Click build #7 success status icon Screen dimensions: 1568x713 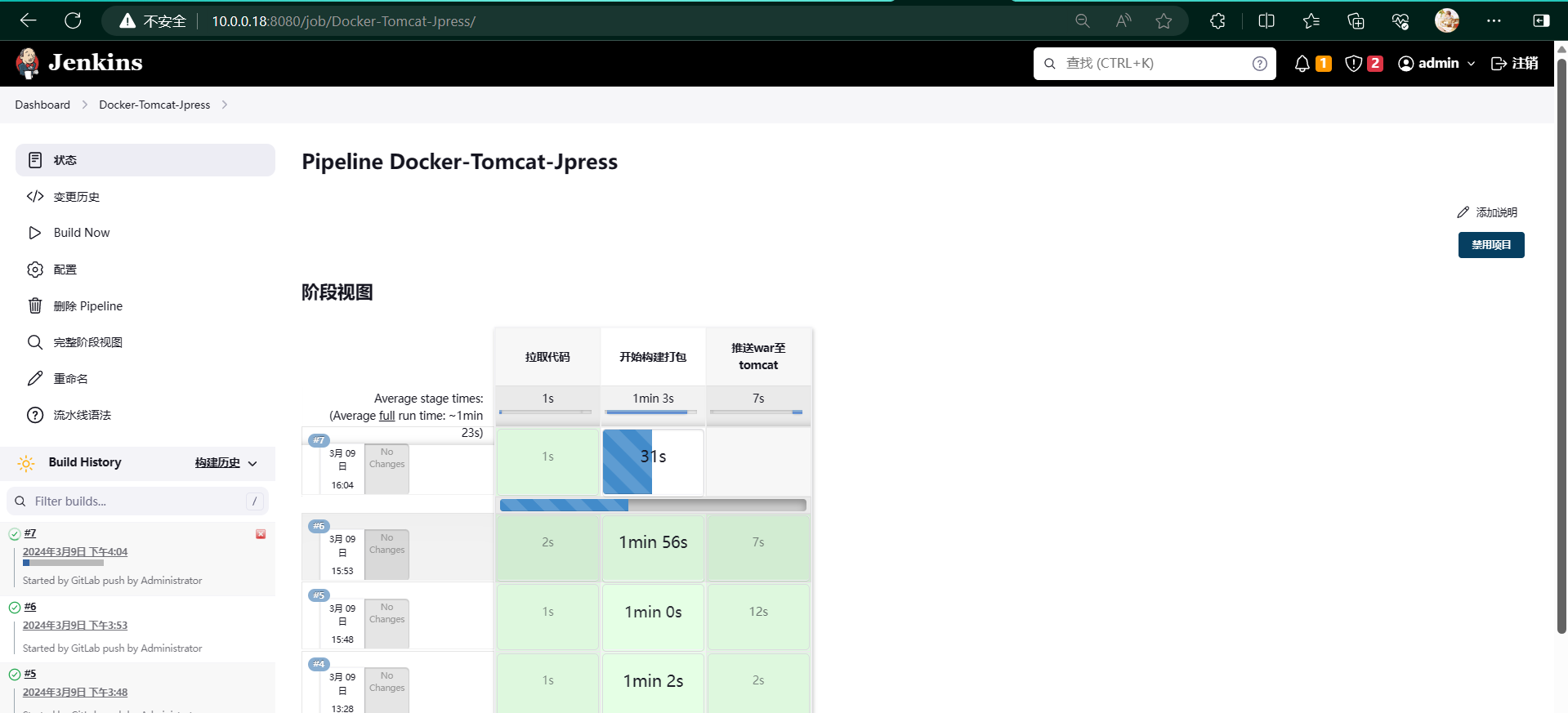(x=15, y=534)
